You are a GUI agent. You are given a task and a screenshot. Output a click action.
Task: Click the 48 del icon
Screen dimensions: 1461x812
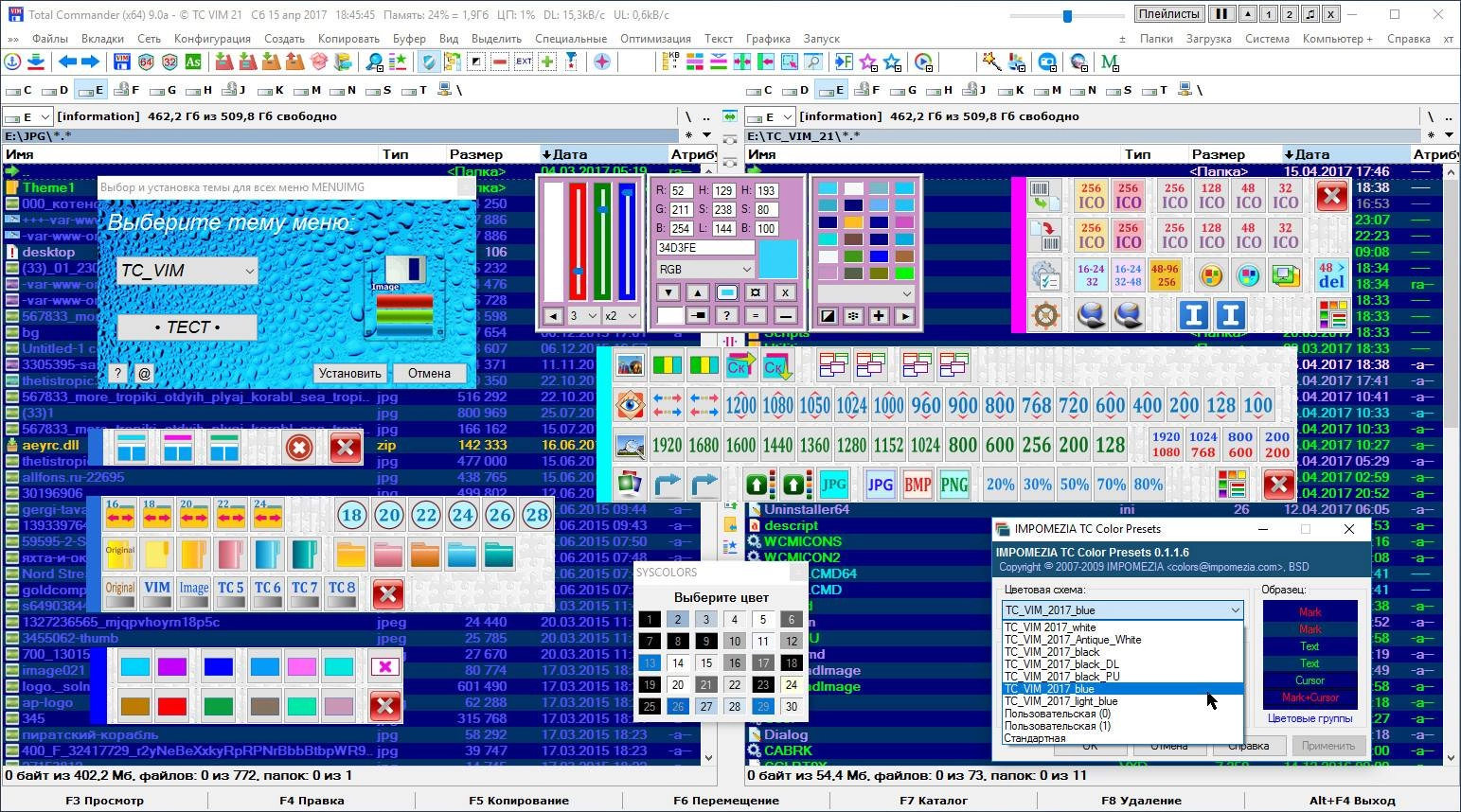(x=1331, y=275)
